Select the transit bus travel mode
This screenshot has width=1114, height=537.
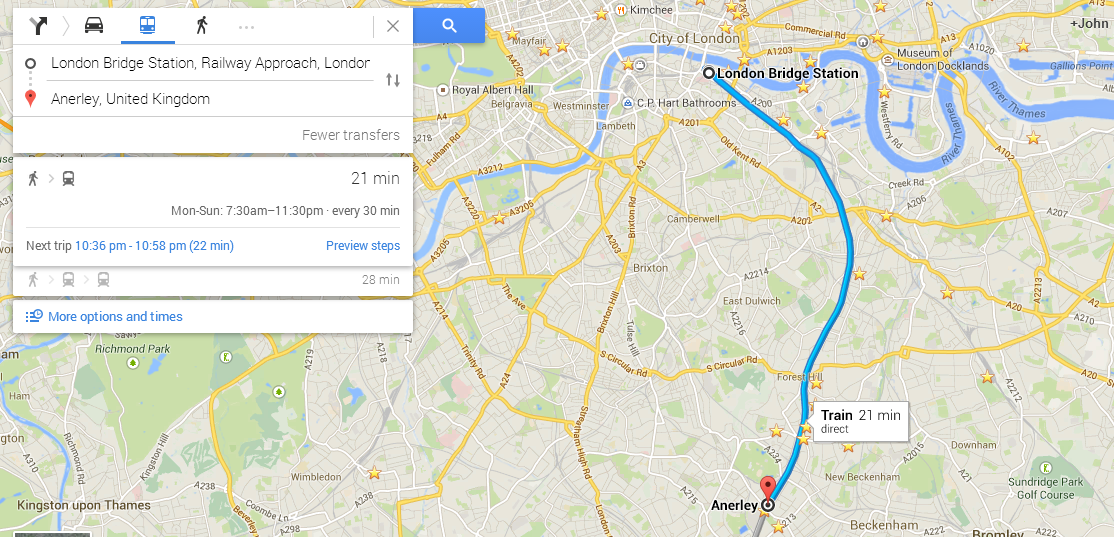click(x=147, y=26)
